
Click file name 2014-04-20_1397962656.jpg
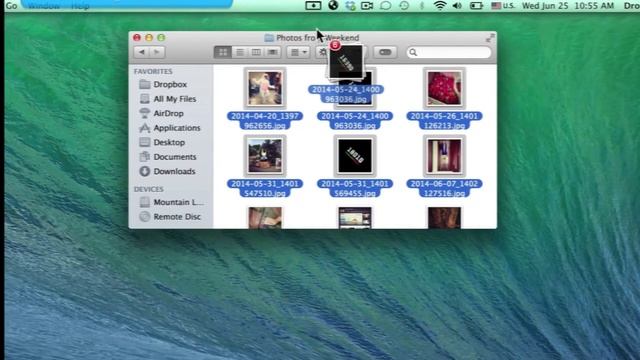[265, 121]
